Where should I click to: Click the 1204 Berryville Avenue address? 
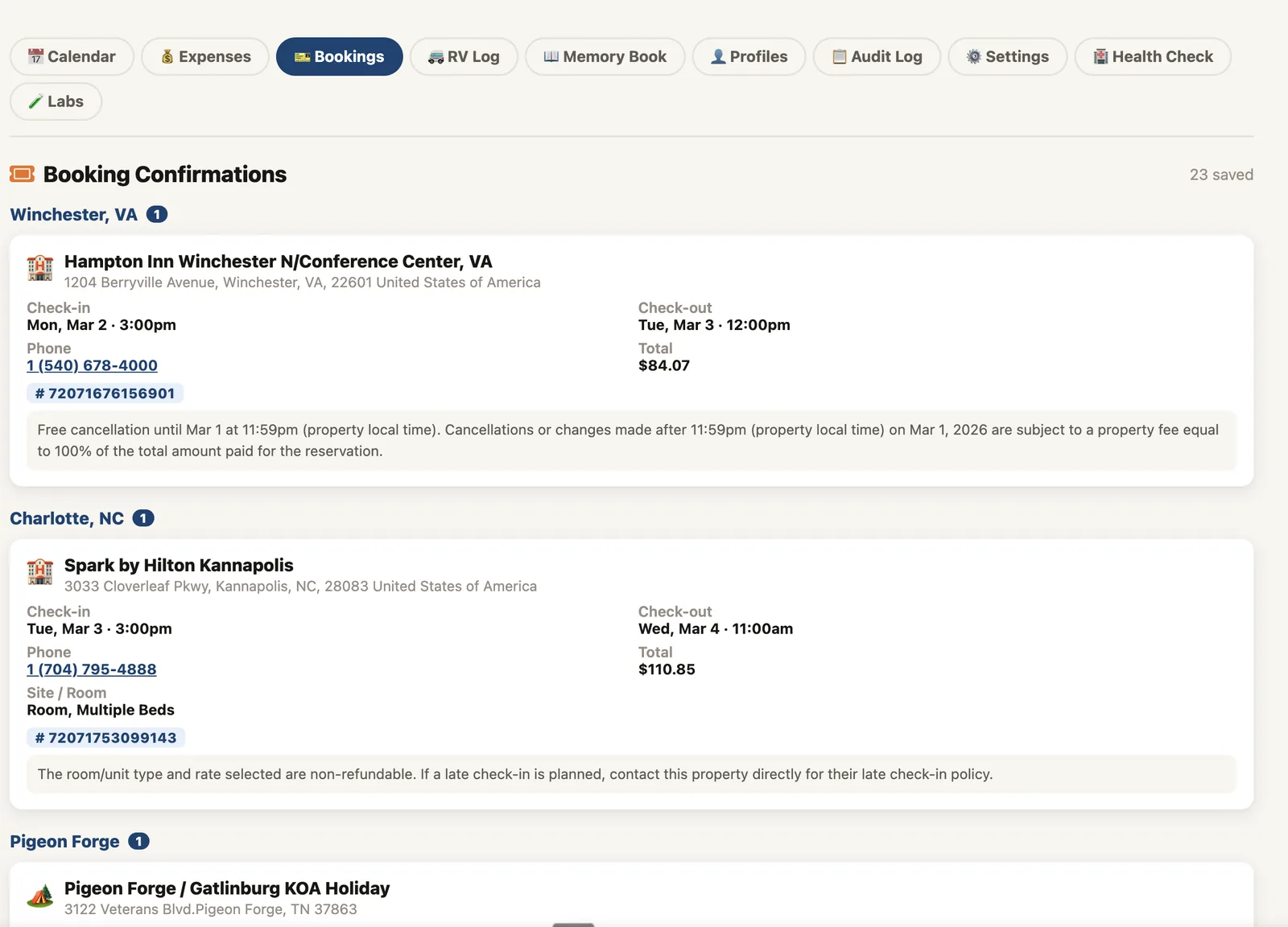303,282
